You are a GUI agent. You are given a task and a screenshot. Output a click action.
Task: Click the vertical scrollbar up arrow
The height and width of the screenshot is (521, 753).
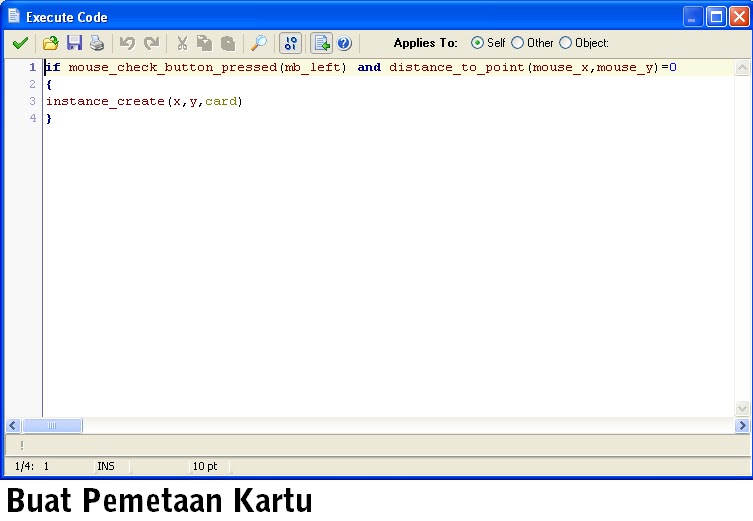(742, 68)
